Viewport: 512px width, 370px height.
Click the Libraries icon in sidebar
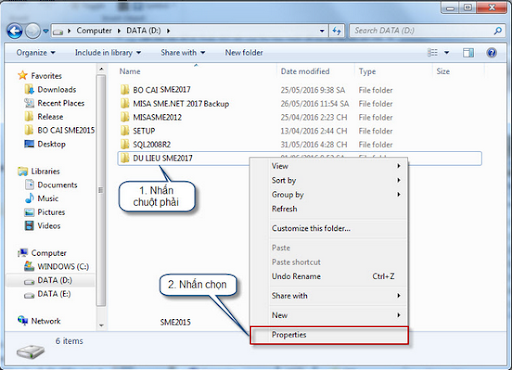coord(23,171)
